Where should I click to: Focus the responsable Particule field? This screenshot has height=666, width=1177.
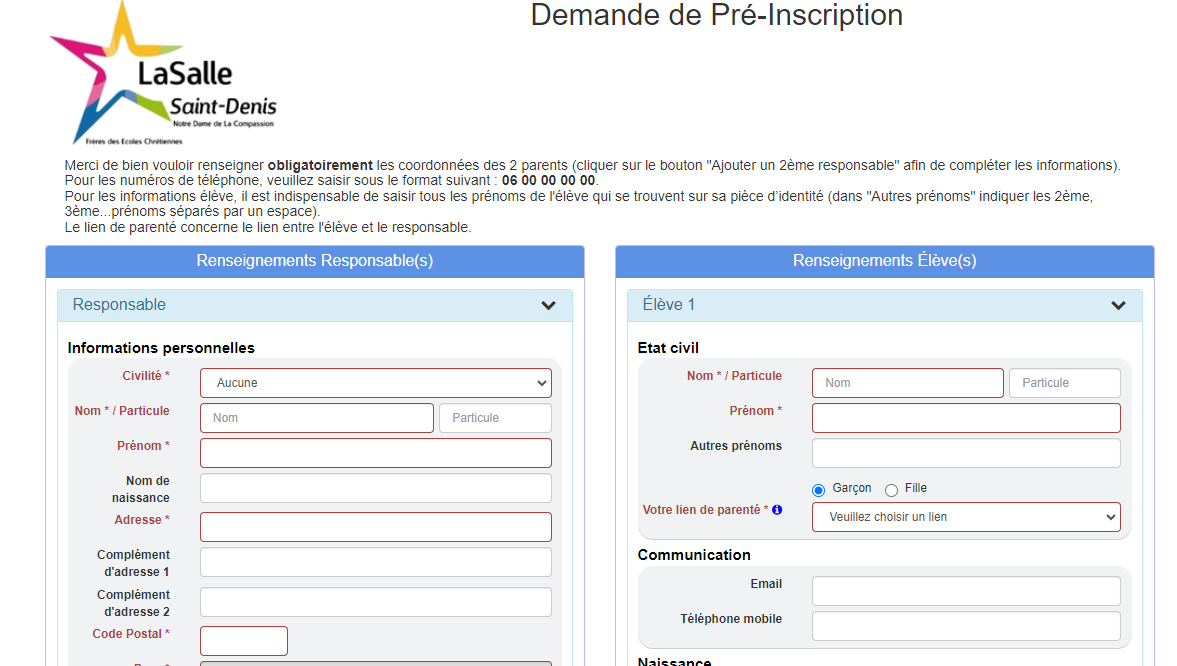(x=495, y=418)
